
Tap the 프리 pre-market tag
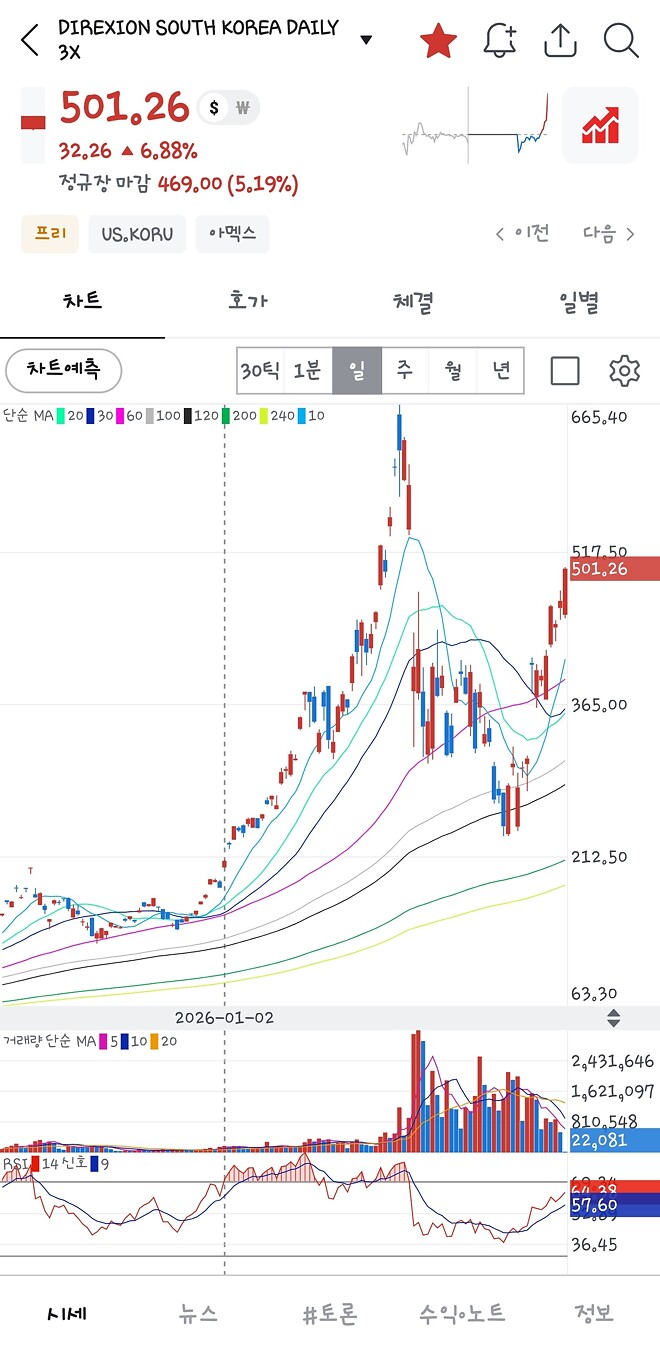click(50, 234)
